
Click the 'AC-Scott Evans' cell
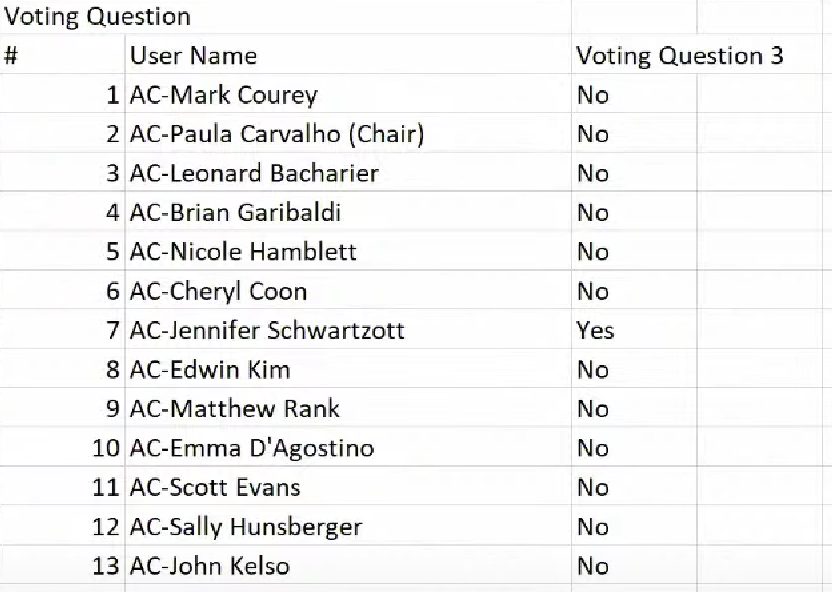coord(215,488)
